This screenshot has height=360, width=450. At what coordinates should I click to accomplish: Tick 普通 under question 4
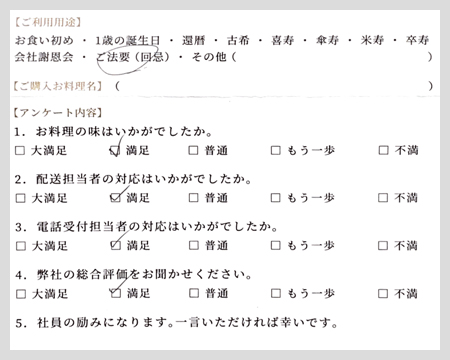point(194,293)
